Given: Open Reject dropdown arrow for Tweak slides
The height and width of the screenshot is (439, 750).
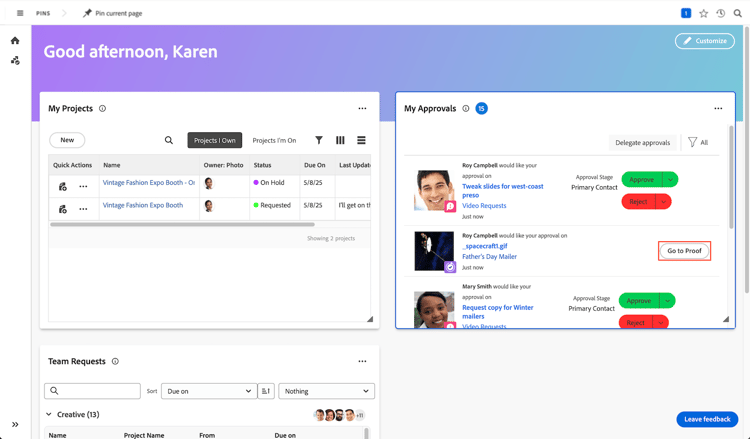Looking at the screenshot, I should click(663, 202).
